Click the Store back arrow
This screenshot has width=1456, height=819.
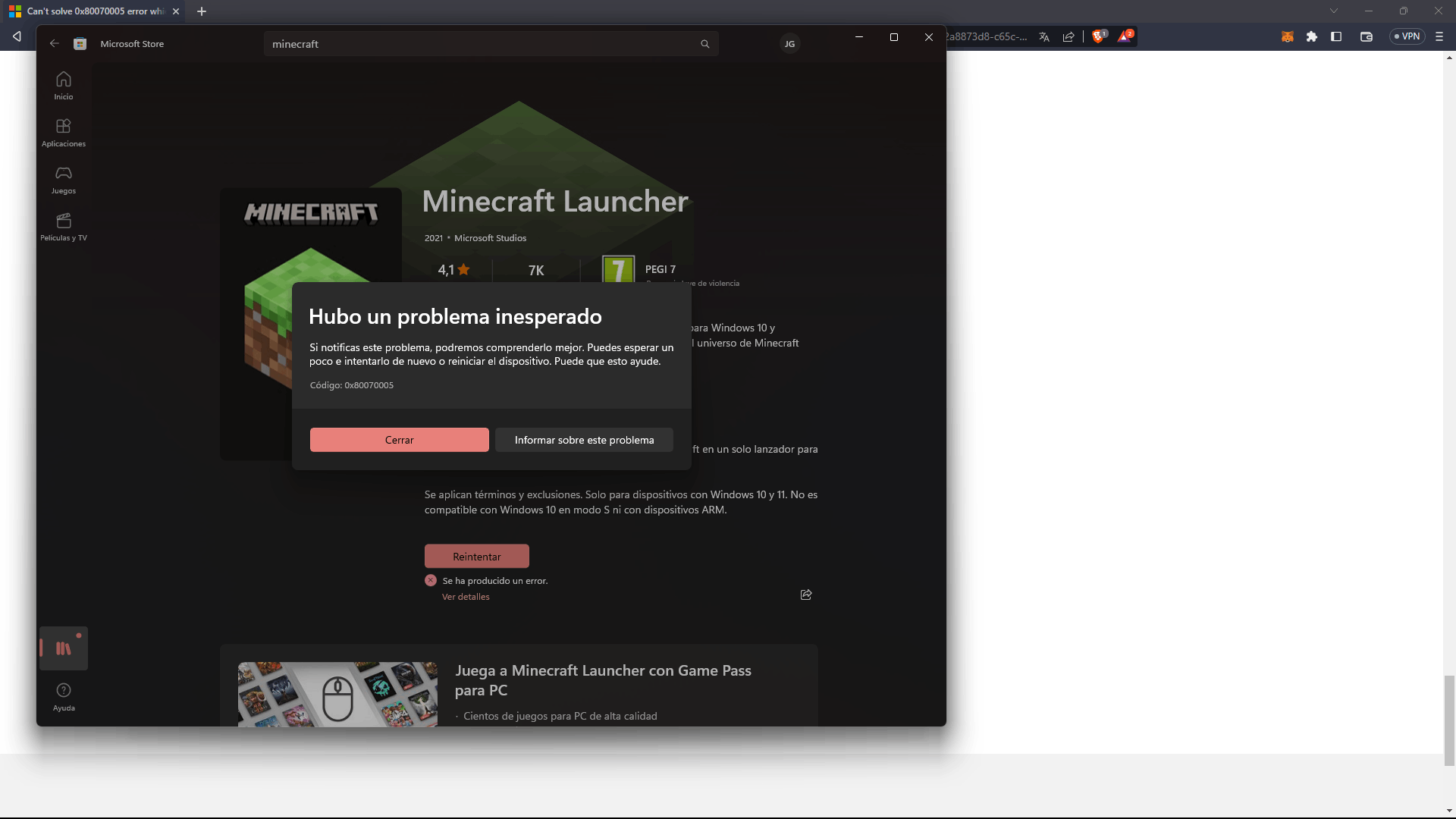(55, 44)
